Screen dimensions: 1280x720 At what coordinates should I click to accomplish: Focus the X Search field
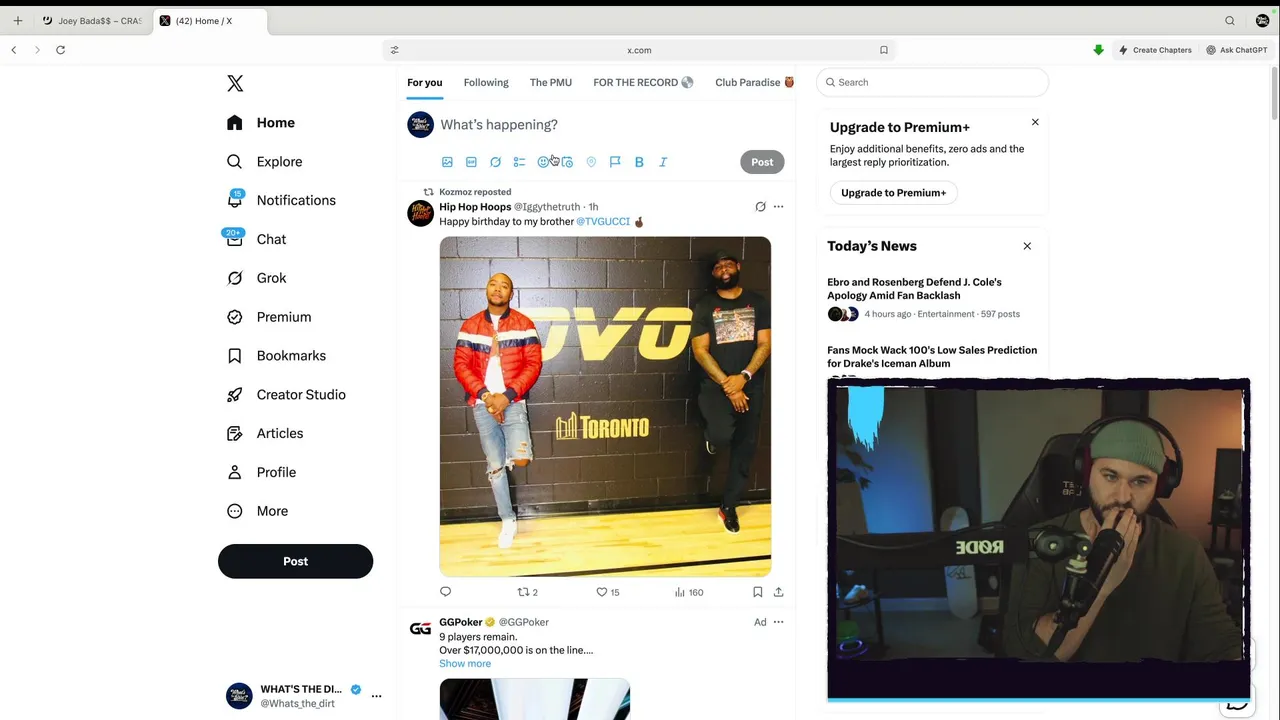click(x=932, y=82)
